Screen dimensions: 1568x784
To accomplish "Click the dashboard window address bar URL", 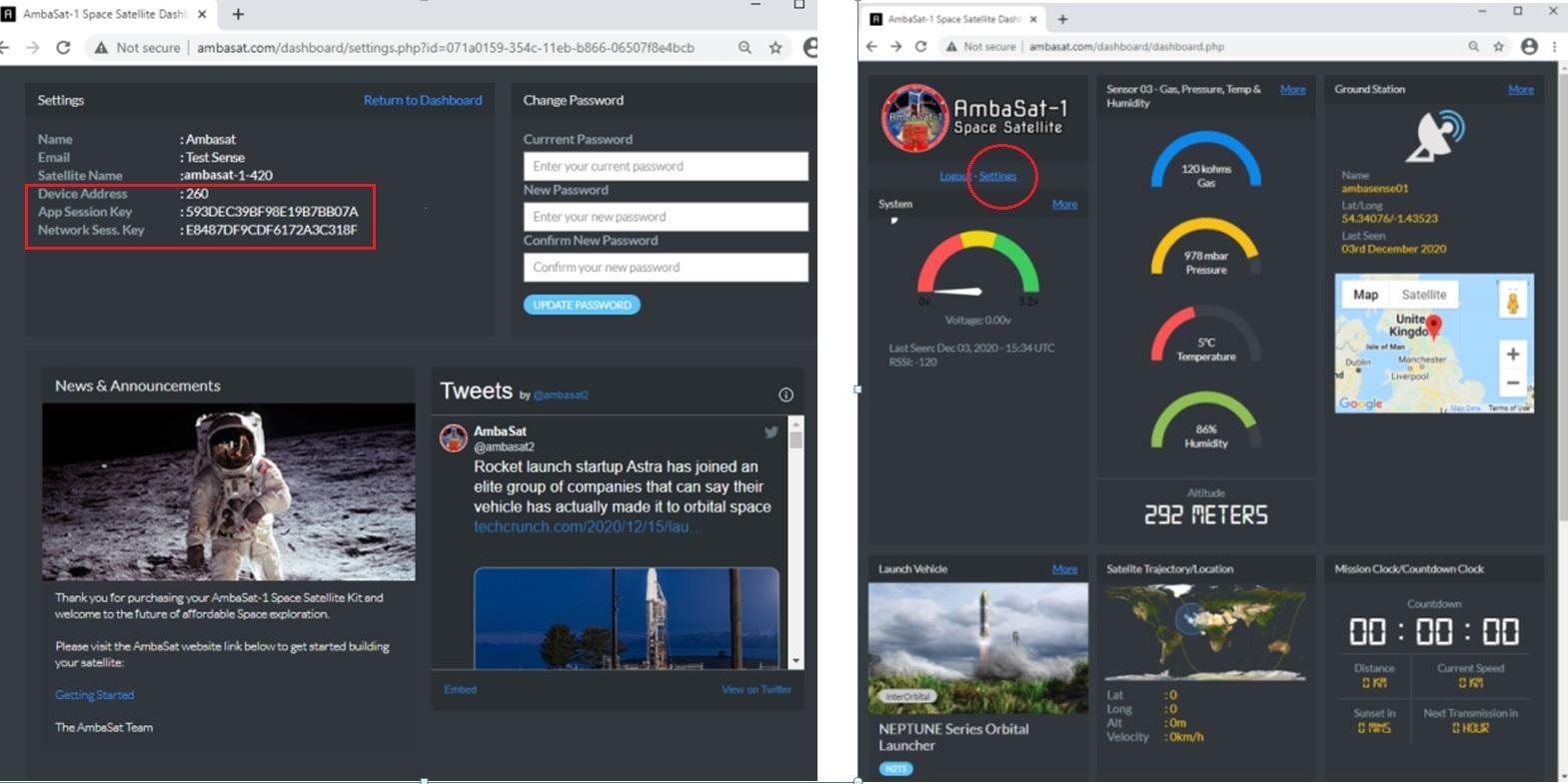I will point(1126,46).
